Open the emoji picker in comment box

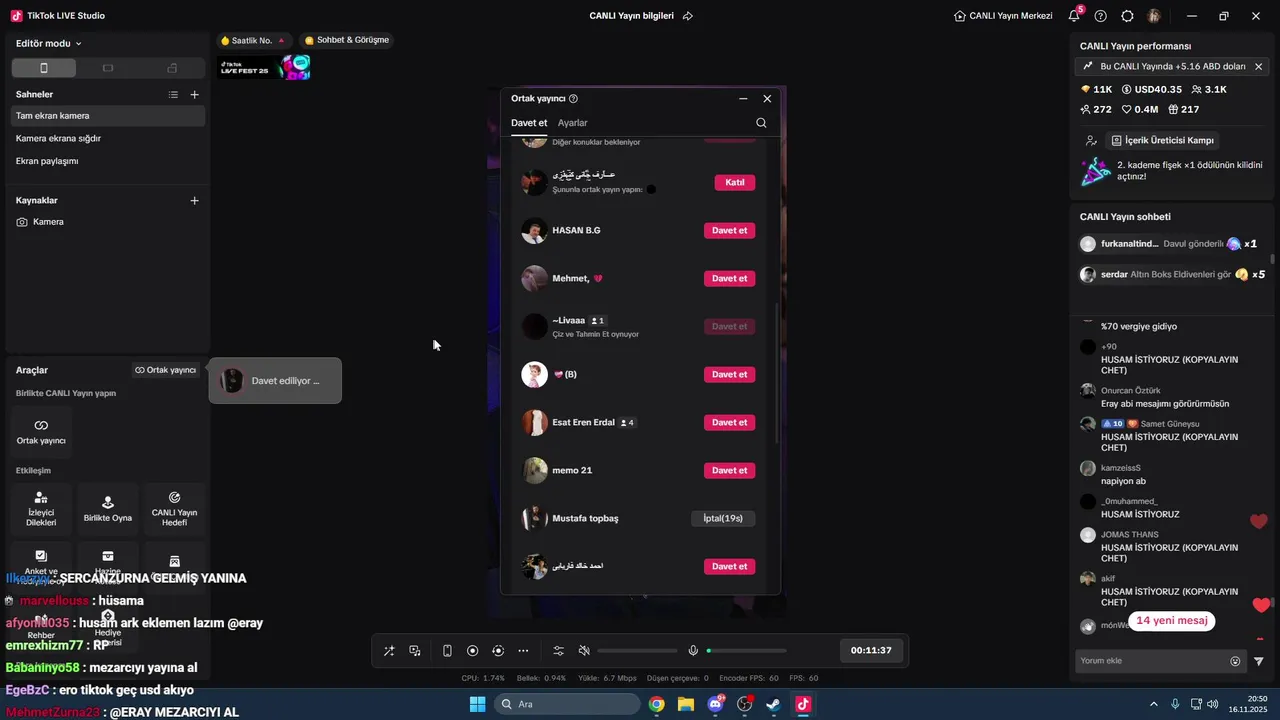pos(1235,661)
